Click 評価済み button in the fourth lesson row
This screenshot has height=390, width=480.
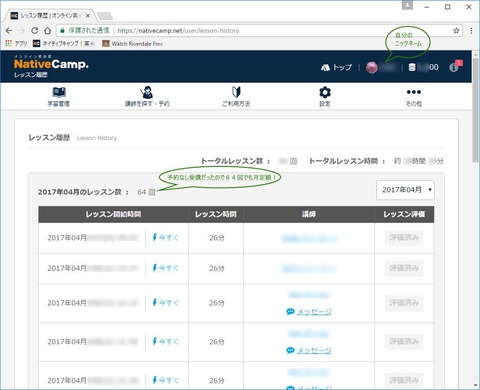click(404, 342)
